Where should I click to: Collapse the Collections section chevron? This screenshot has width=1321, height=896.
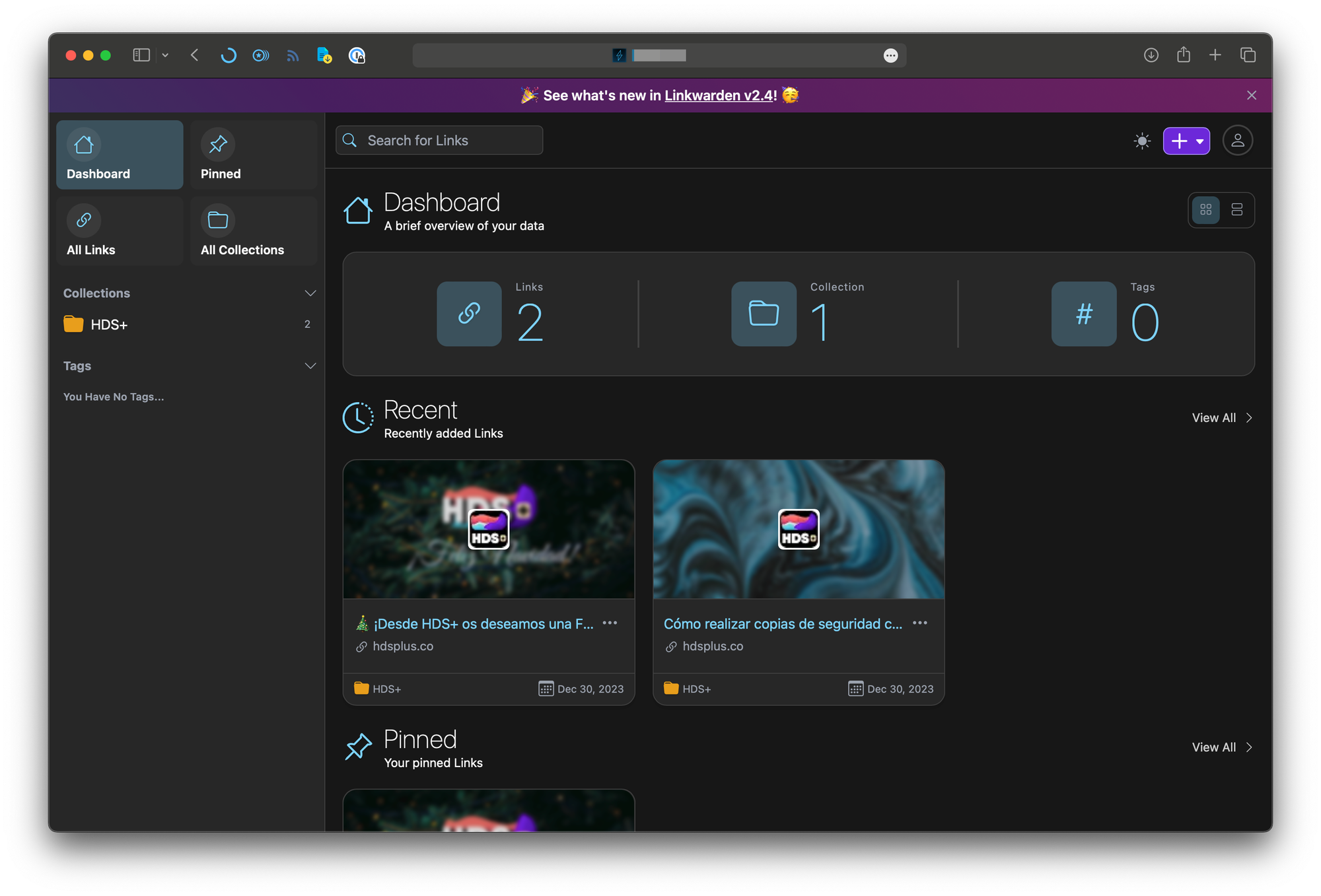(310, 293)
